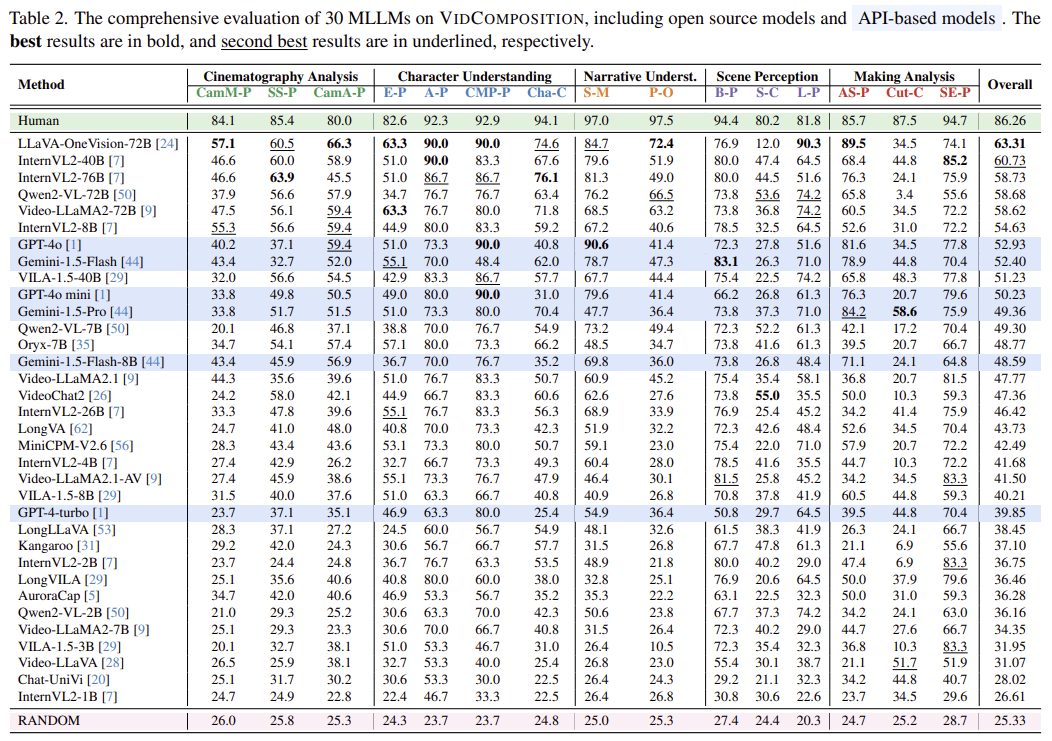Screen dimensions: 1052x741
Task: Open reference [5] next to AuroraCap
Action: [92, 596]
